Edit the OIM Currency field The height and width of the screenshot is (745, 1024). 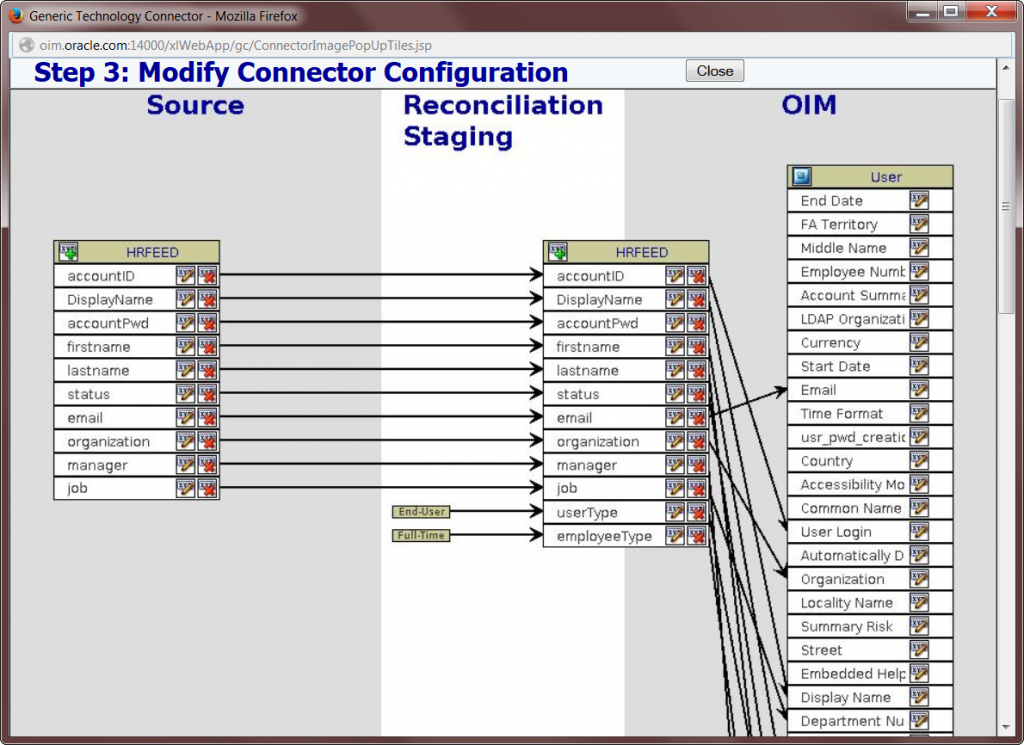(919, 342)
